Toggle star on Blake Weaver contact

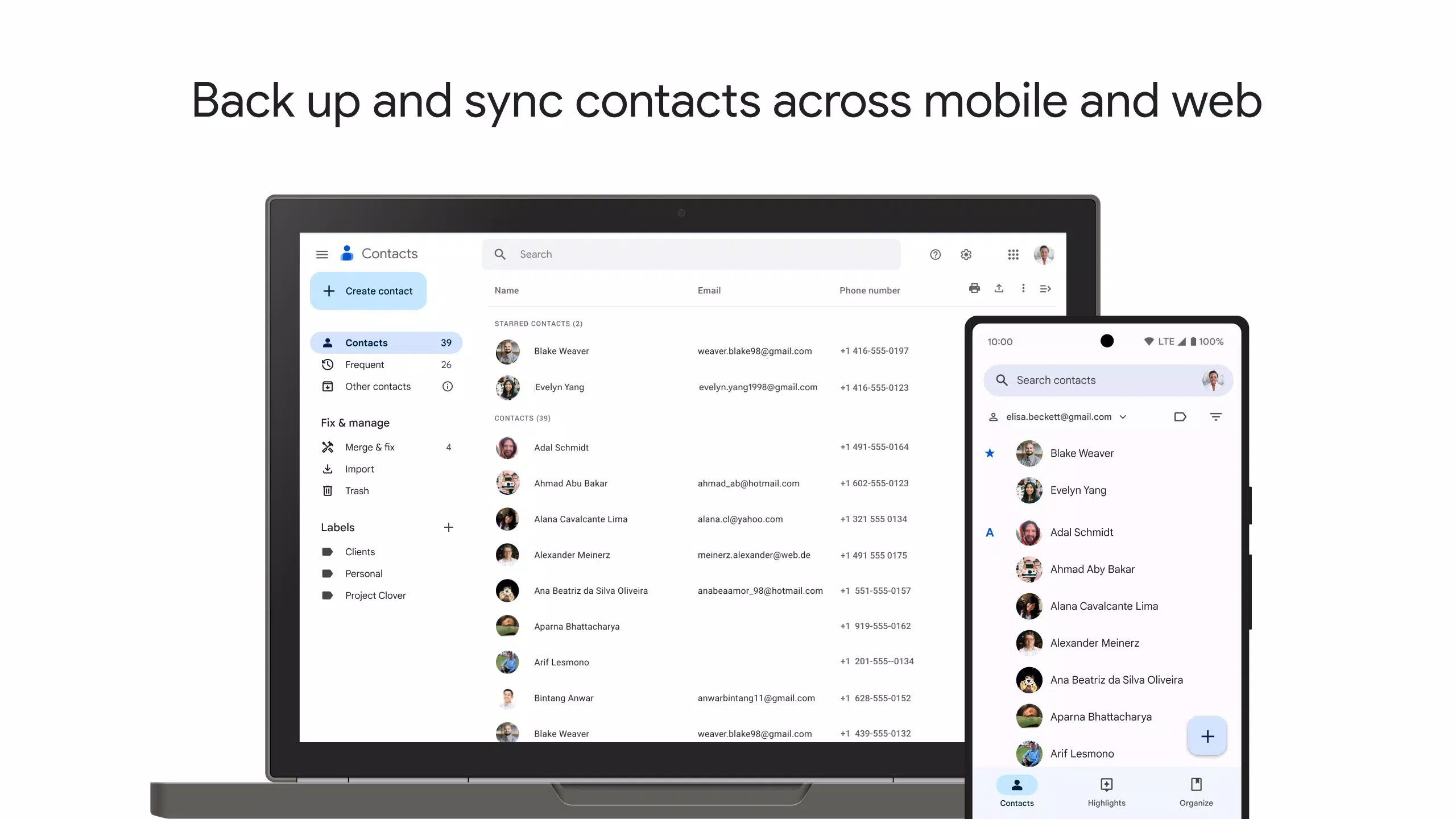coord(990,453)
